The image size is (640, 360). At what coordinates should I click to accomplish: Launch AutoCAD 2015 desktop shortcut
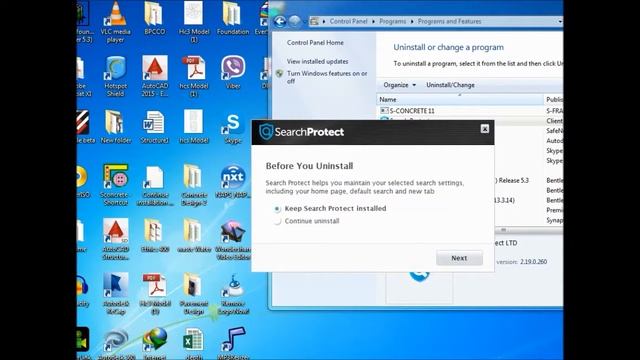(155, 76)
